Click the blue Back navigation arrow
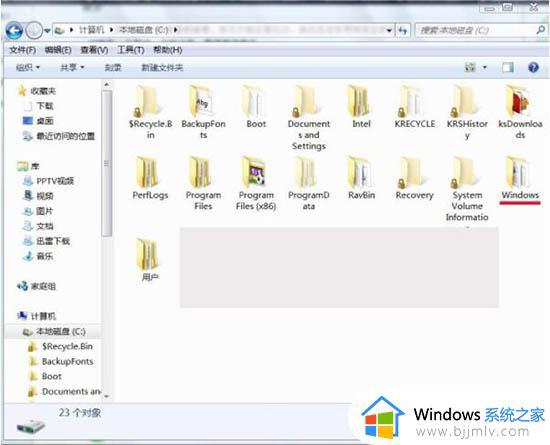Viewport: 550px width, 445px height. tap(14, 31)
